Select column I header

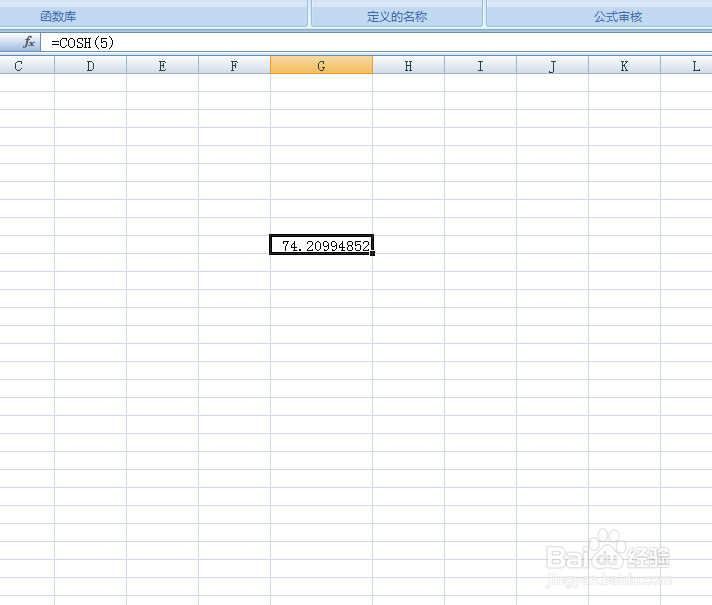(480, 66)
